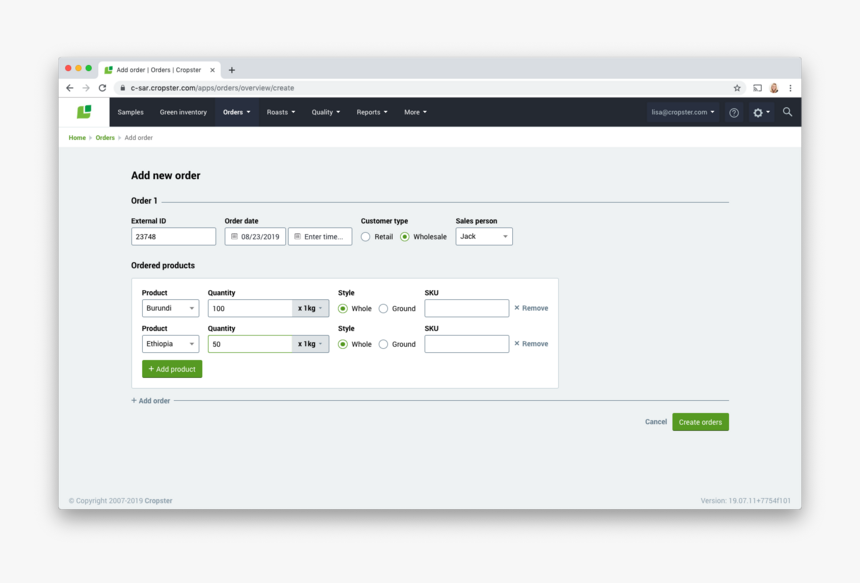Cancel the new order

[x=655, y=422]
